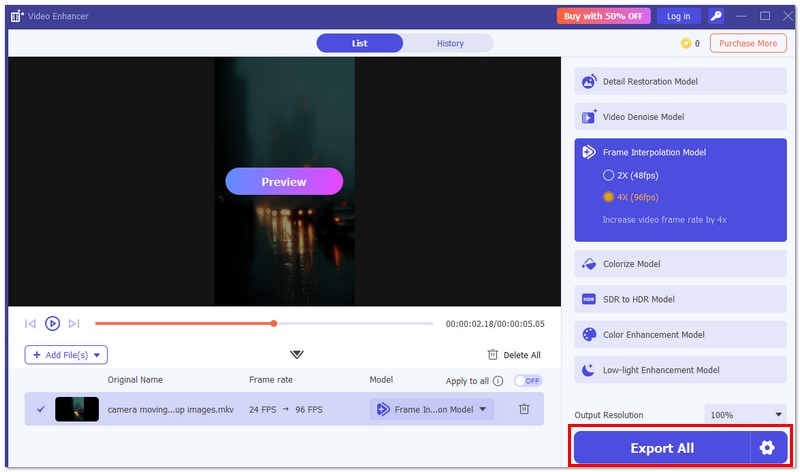Click the Video Enhancer app logo
Viewport: 800px width, 472px height.
17,16
